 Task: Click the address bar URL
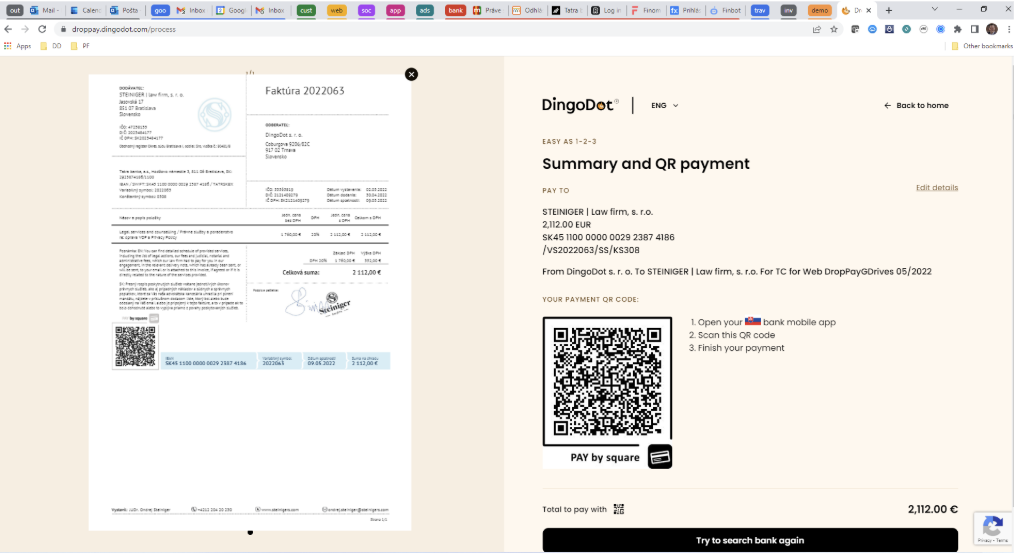click(124, 29)
